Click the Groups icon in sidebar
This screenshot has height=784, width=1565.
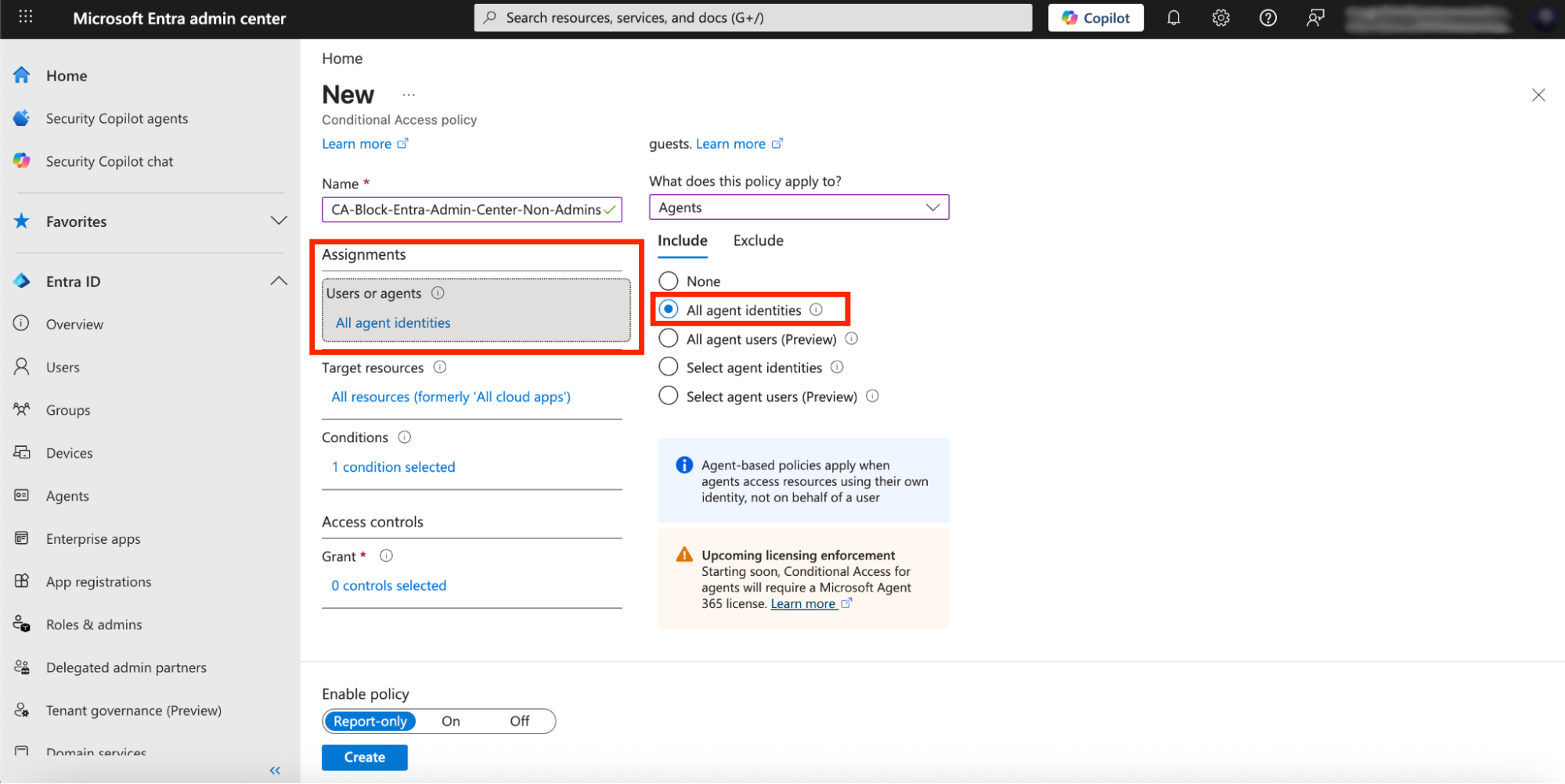[x=22, y=409]
